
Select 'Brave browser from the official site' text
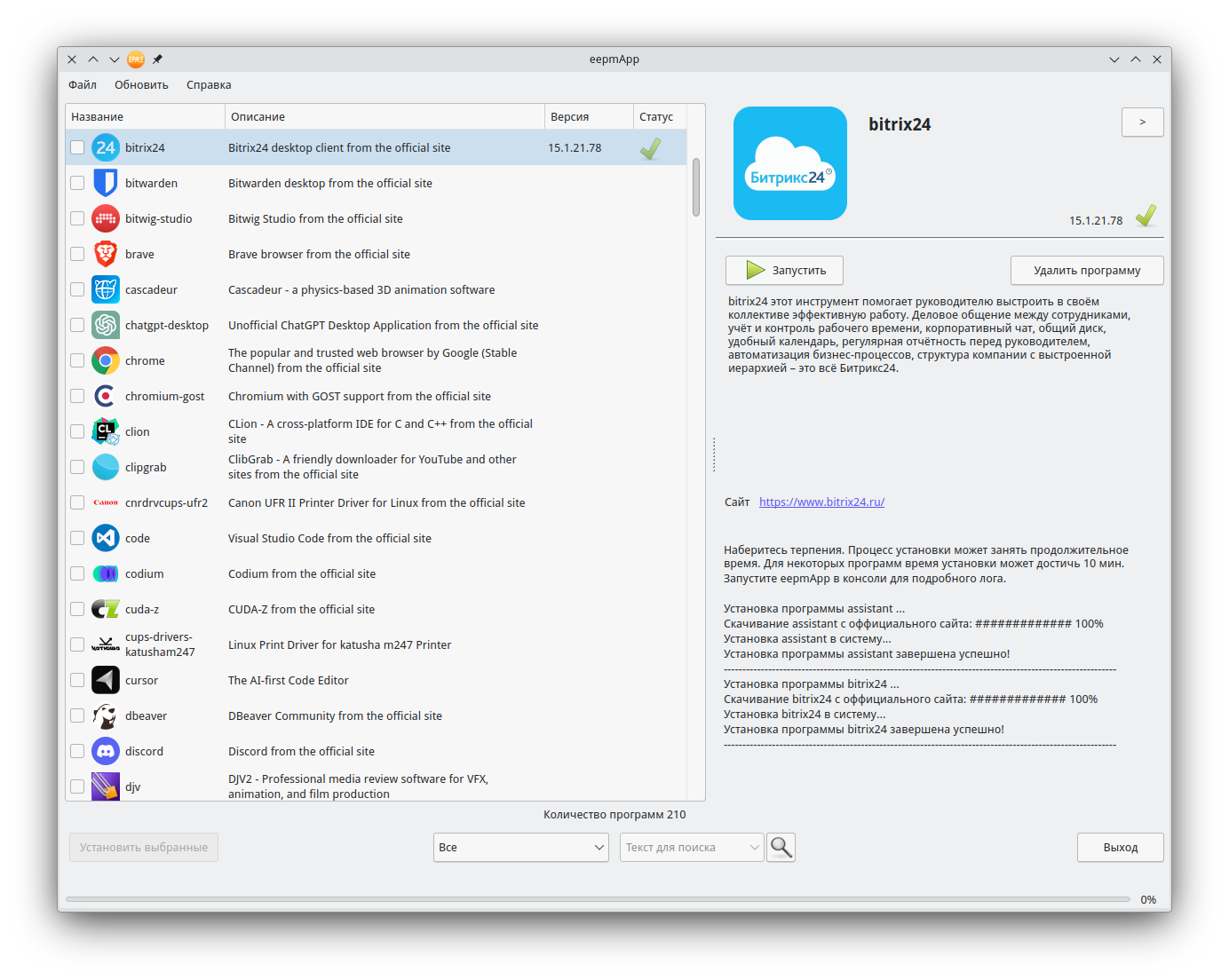(x=319, y=254)
